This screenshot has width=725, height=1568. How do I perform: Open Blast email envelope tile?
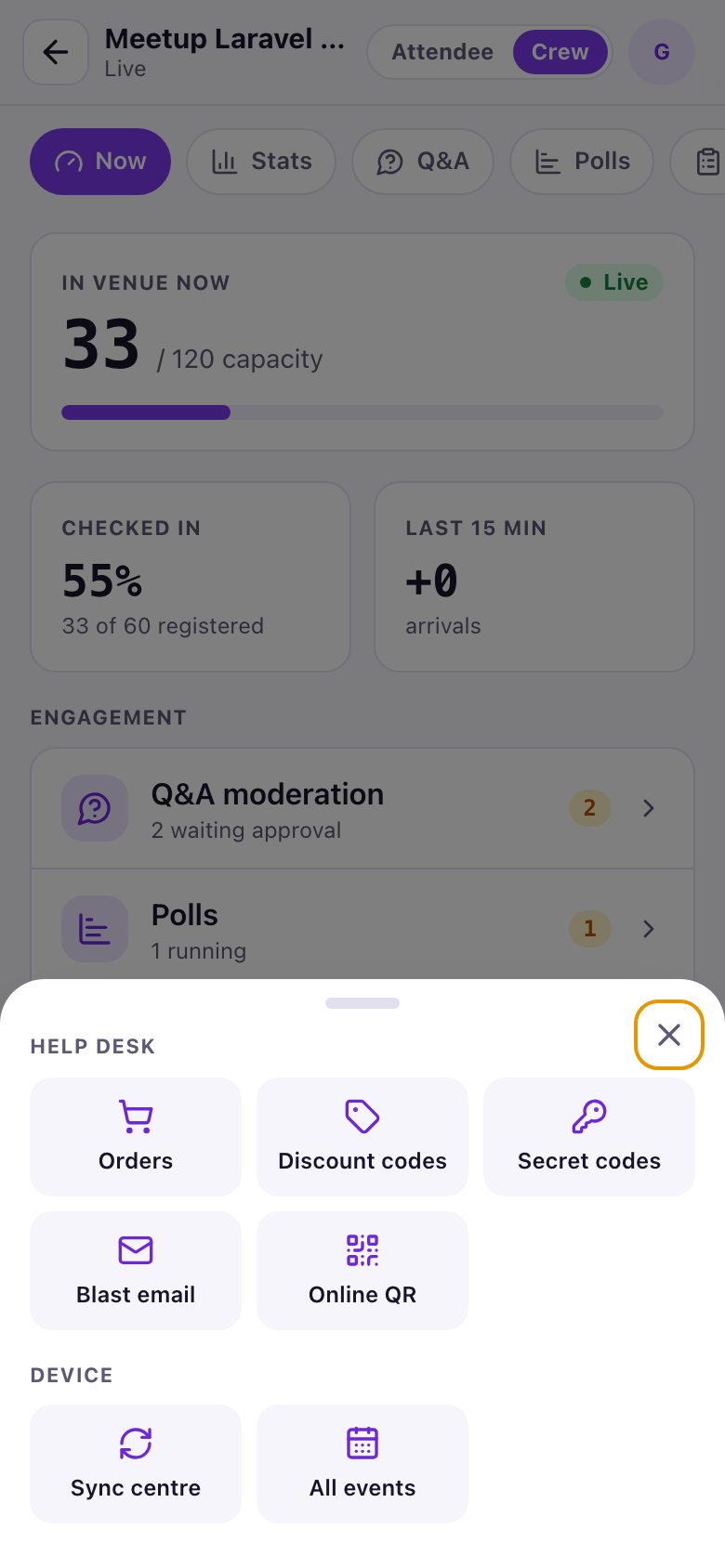[x=136, y=1271]
